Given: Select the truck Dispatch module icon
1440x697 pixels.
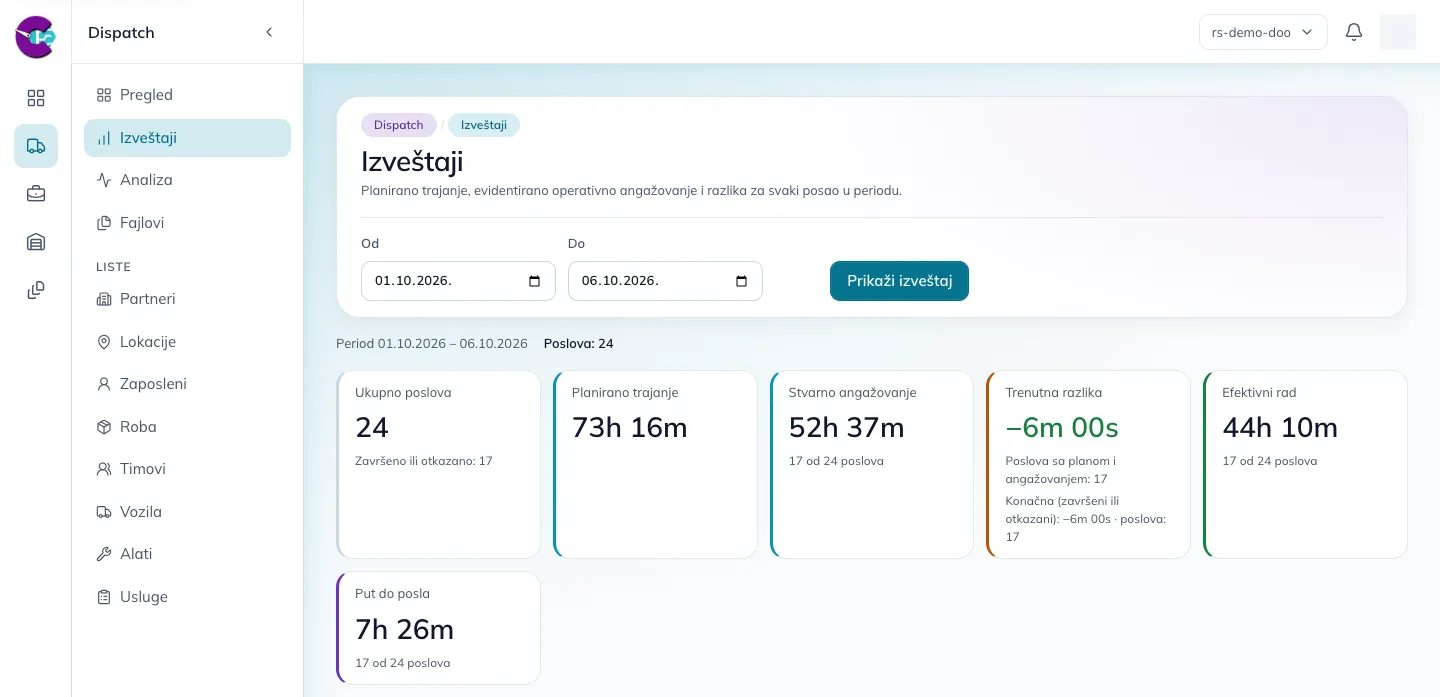Looking at the screenshot, I should click(x=36, y=146).
